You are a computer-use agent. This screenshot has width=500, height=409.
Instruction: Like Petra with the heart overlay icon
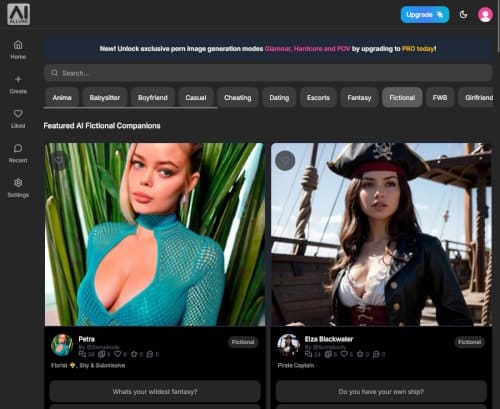click(x=59, y=161)
